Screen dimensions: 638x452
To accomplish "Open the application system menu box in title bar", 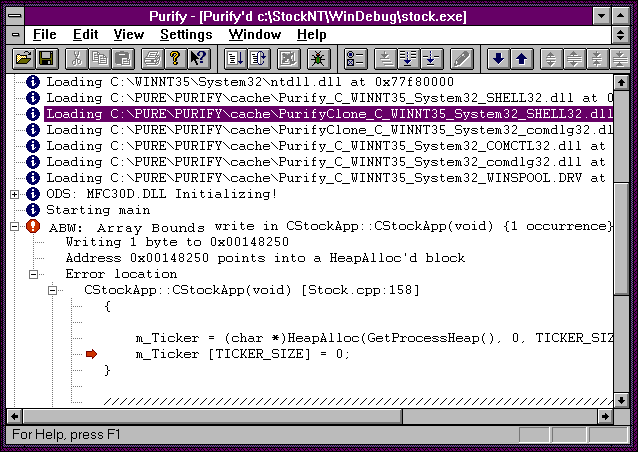I will [15, 16].
